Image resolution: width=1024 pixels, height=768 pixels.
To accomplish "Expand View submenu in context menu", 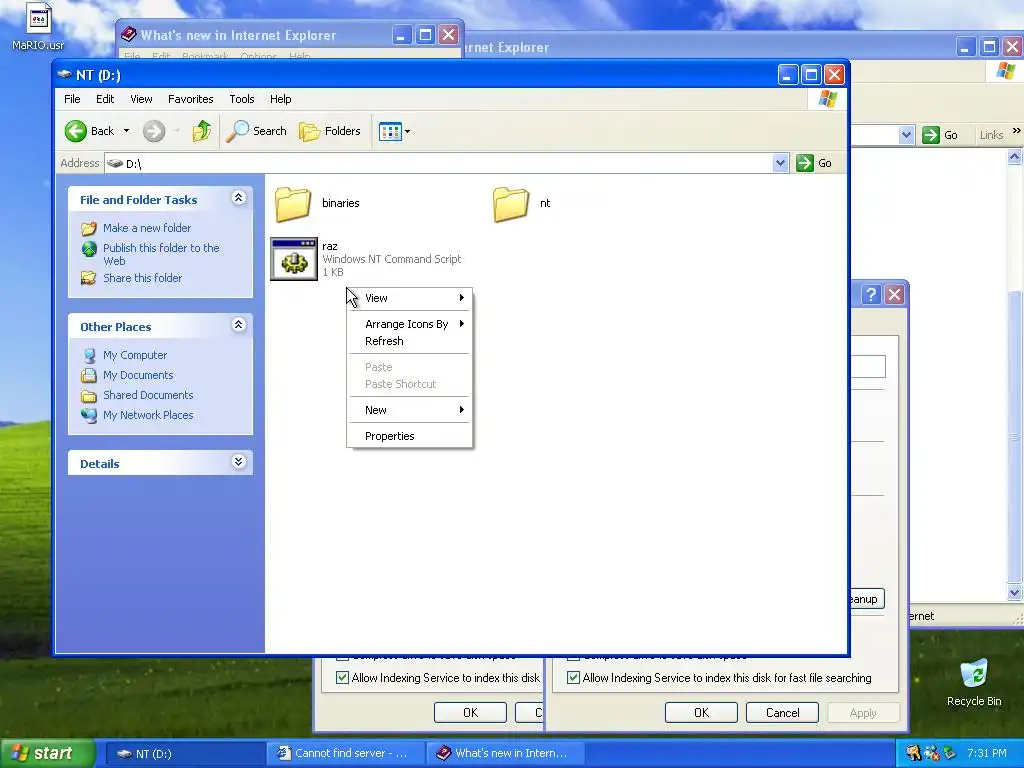I will [409, 298].
